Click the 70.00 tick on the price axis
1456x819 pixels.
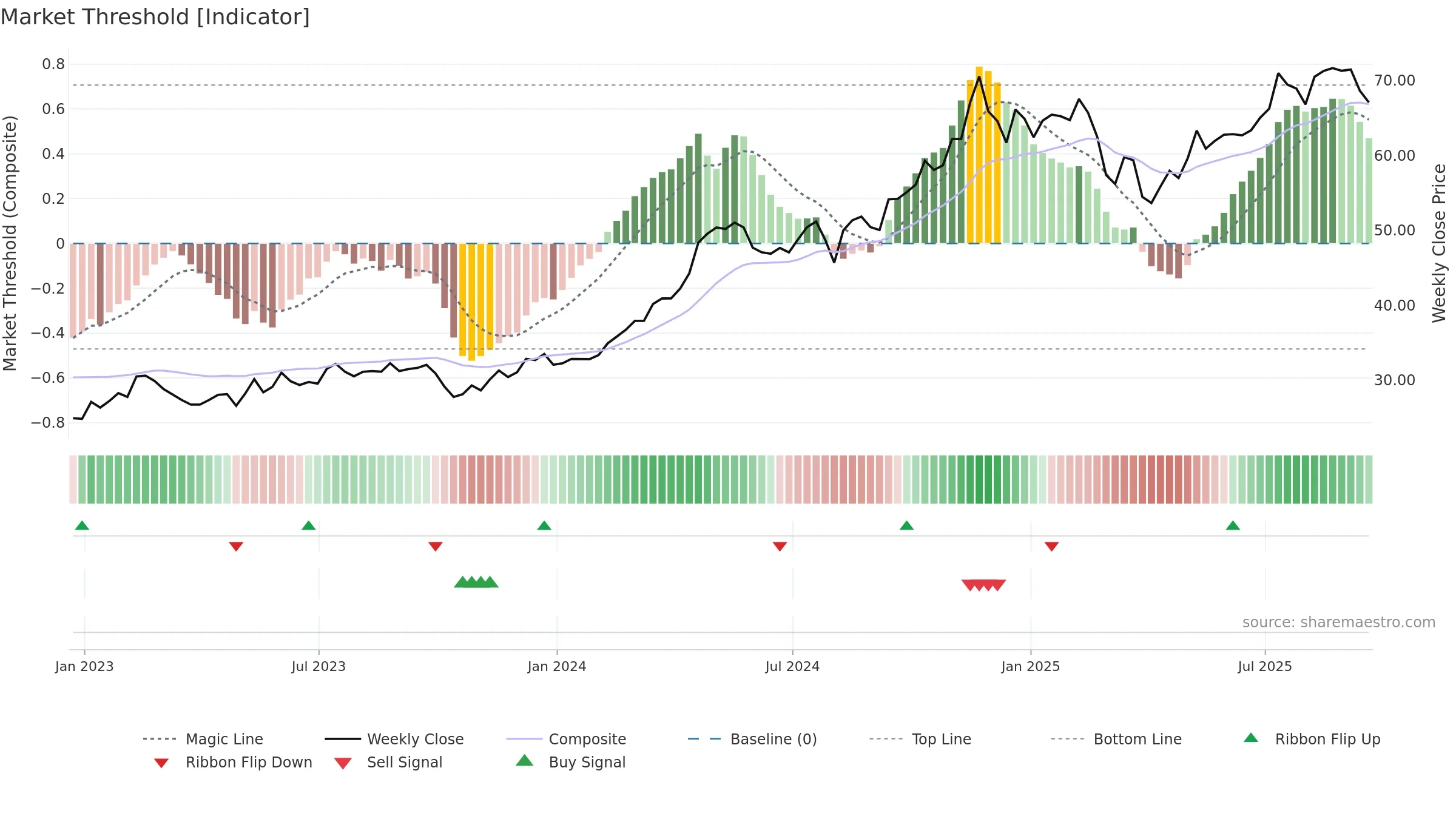[1395, 80]
